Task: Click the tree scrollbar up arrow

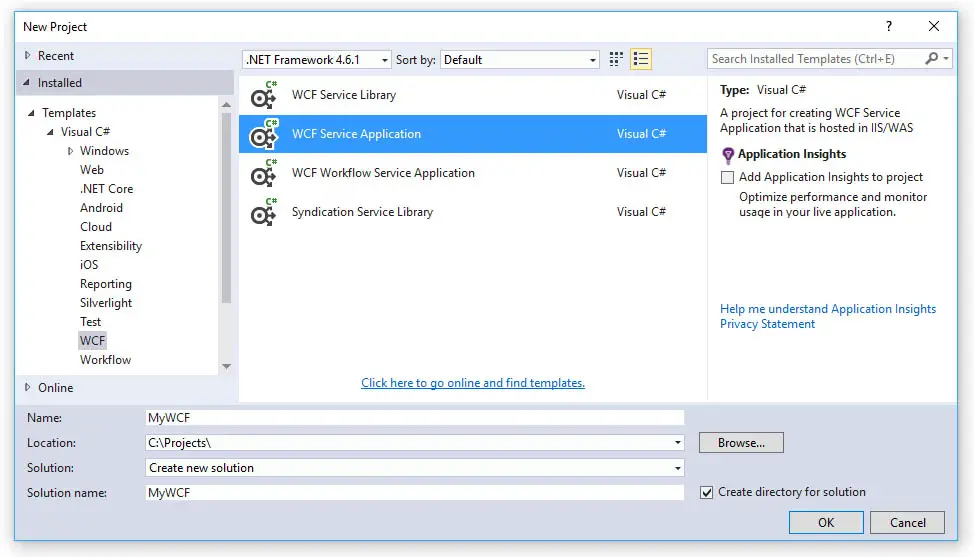Action: click(x=226, y=104)
